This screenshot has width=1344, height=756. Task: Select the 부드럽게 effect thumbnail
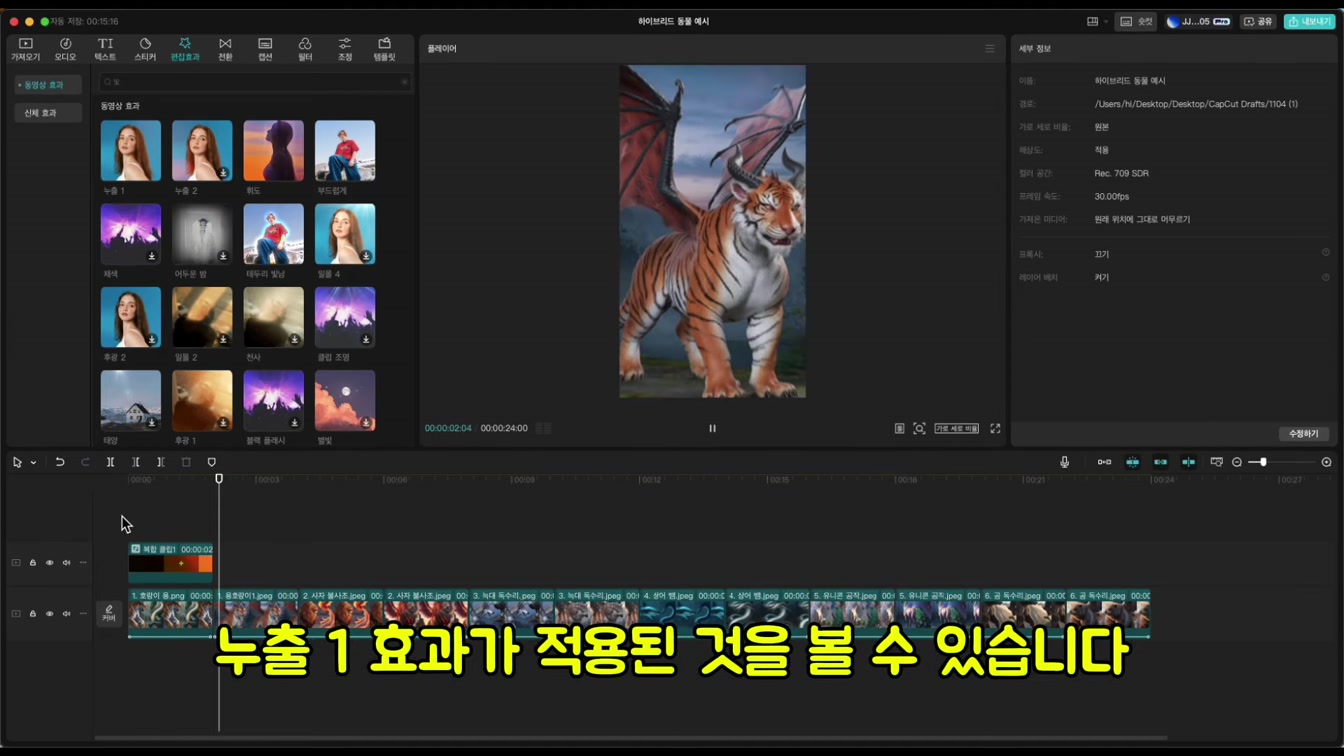pos(345,151)
